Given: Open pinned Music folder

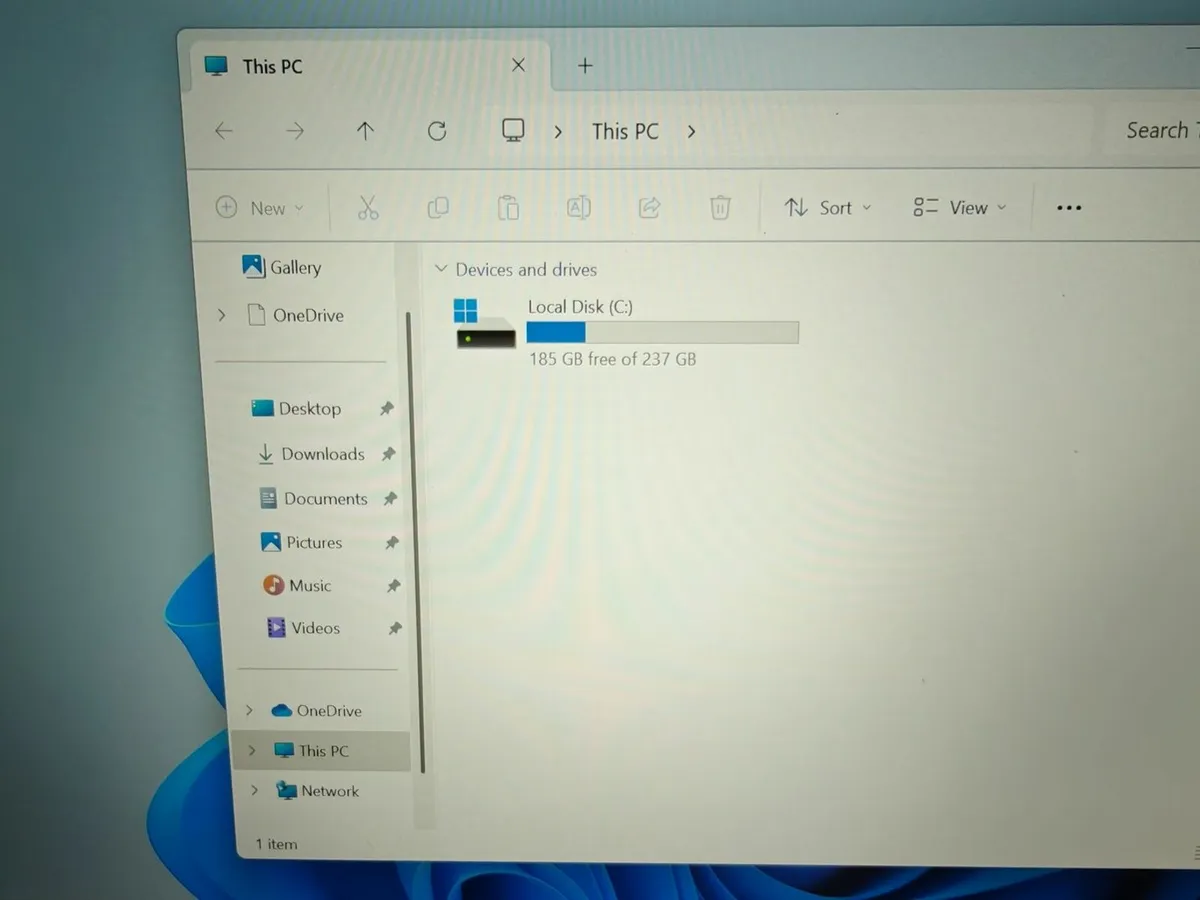Looking at the screenshot, I should tap(297, 585).
